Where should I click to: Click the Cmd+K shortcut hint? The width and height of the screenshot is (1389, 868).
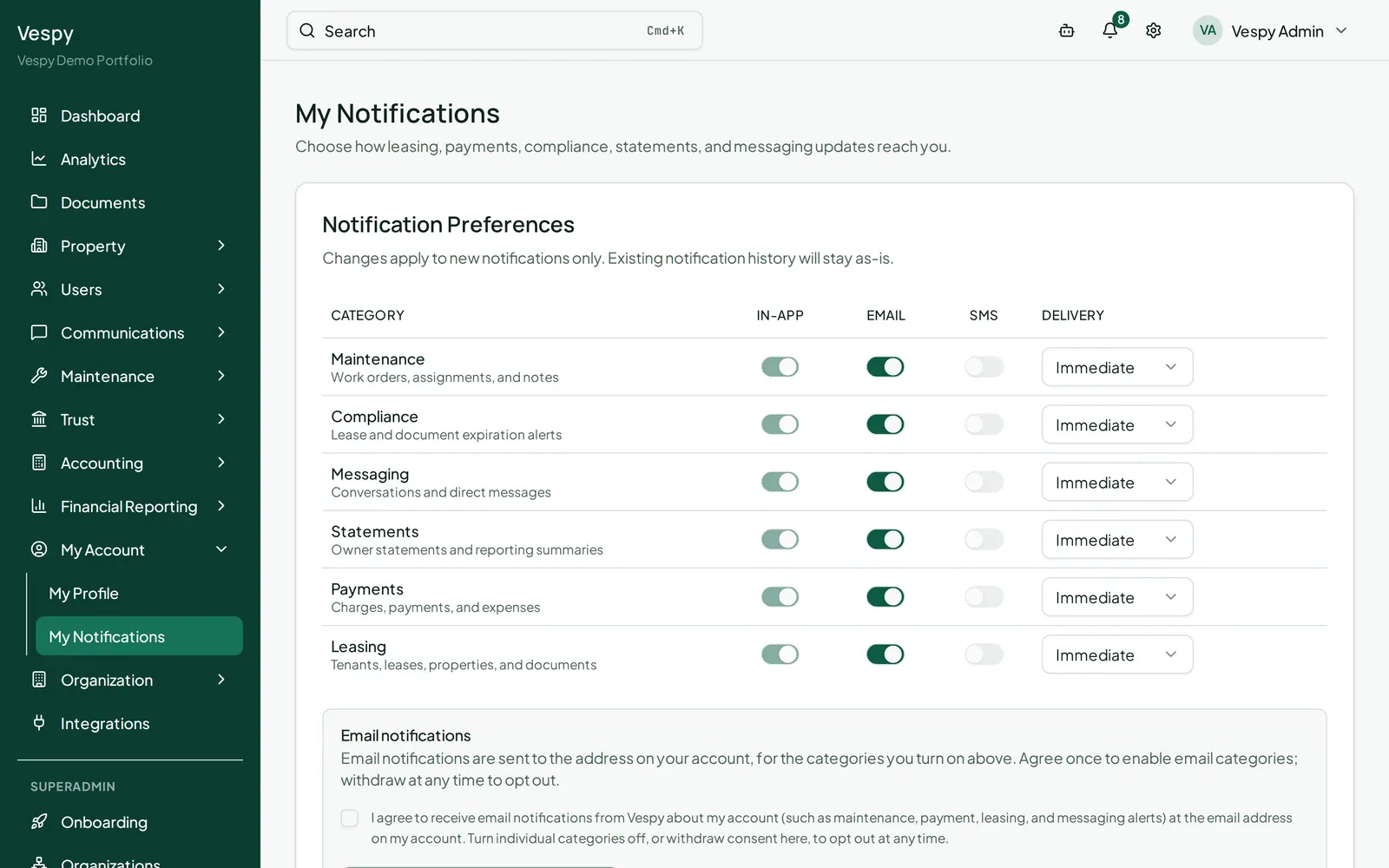point(665,30)
